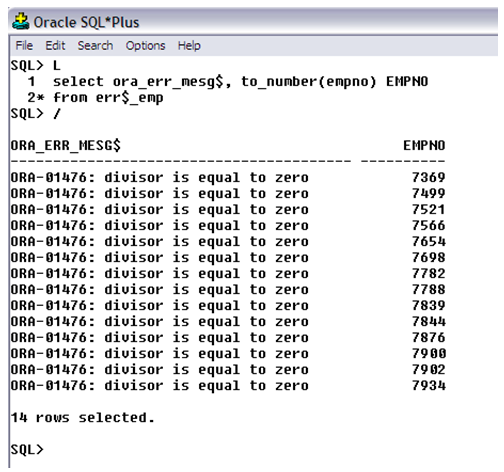
Task: Open the File menu
Action: [x=24, y=46]
